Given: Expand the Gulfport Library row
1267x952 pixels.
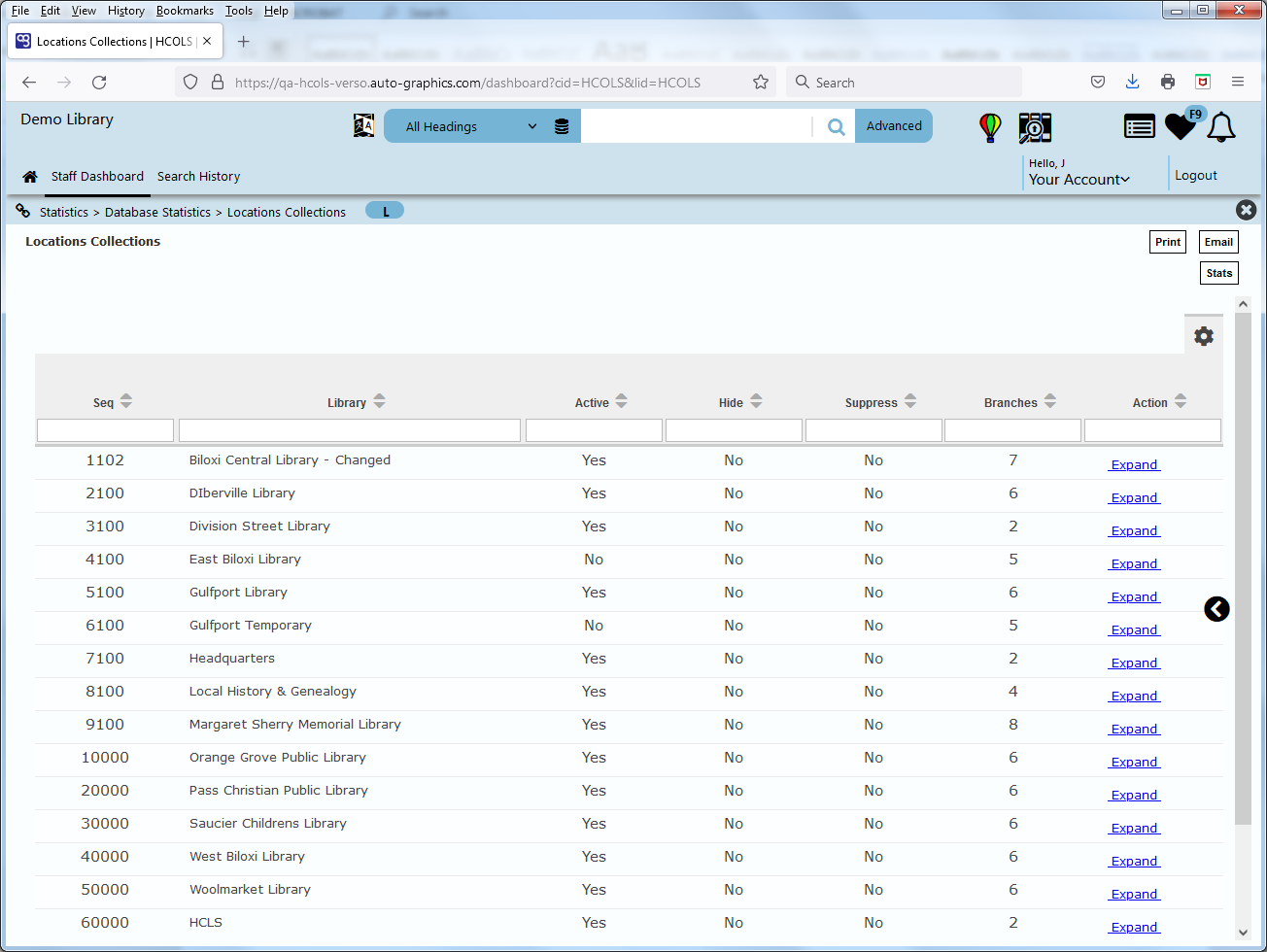Looking at the screenshot, I should pyautogui.click(x=1134, y=596).
